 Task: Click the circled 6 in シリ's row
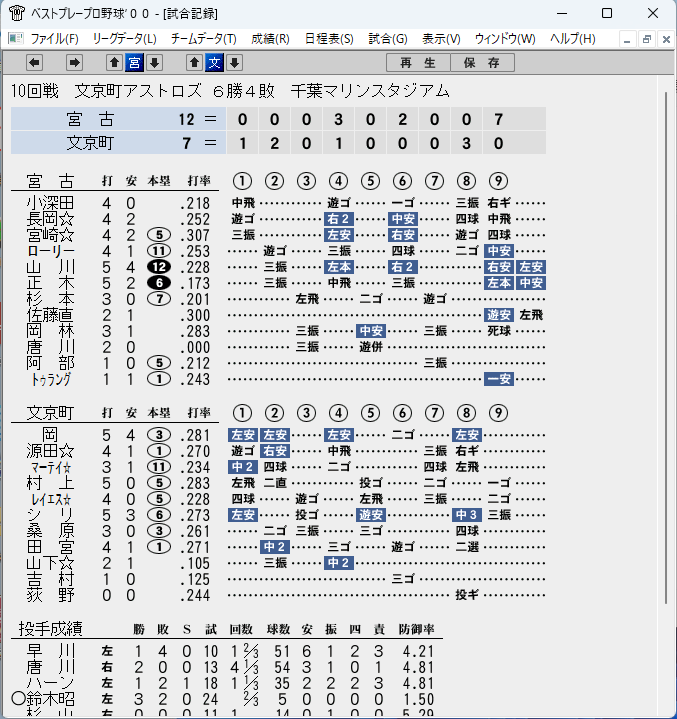[x=159, y=515]
